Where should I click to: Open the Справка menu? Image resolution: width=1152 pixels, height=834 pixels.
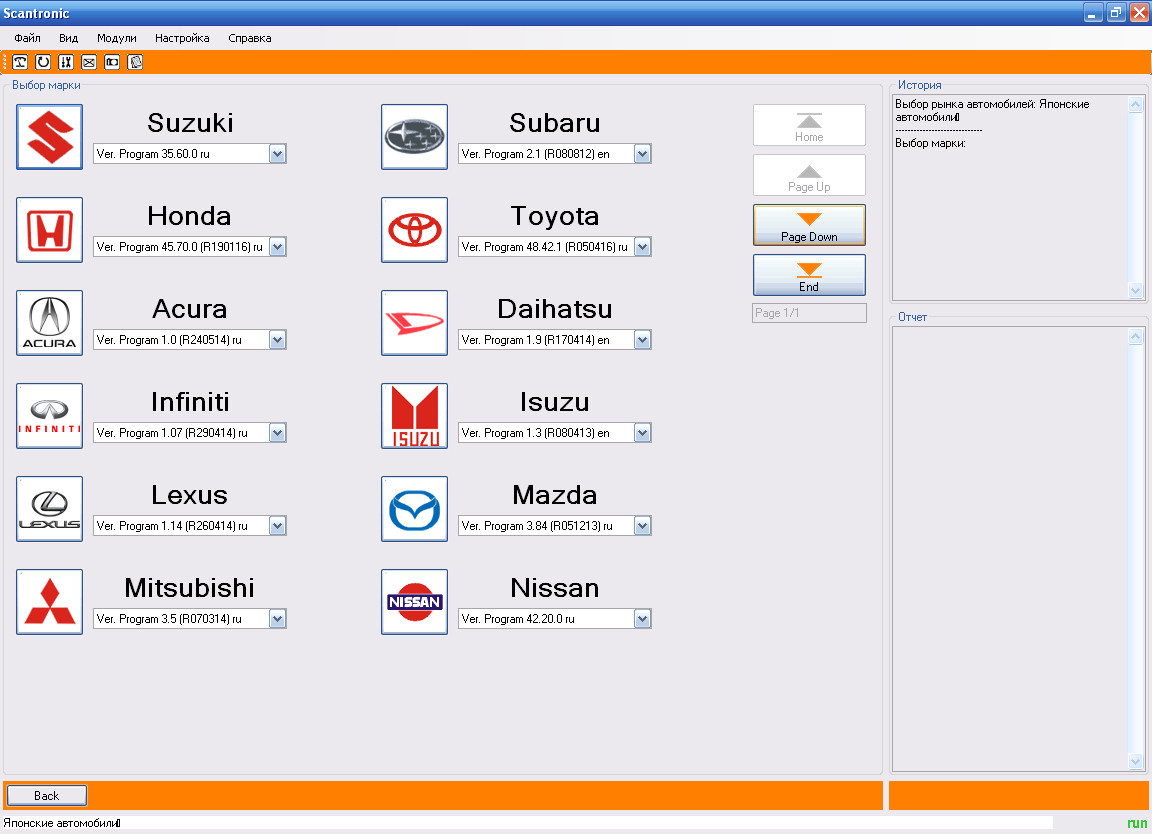click(x=250, y=38)
